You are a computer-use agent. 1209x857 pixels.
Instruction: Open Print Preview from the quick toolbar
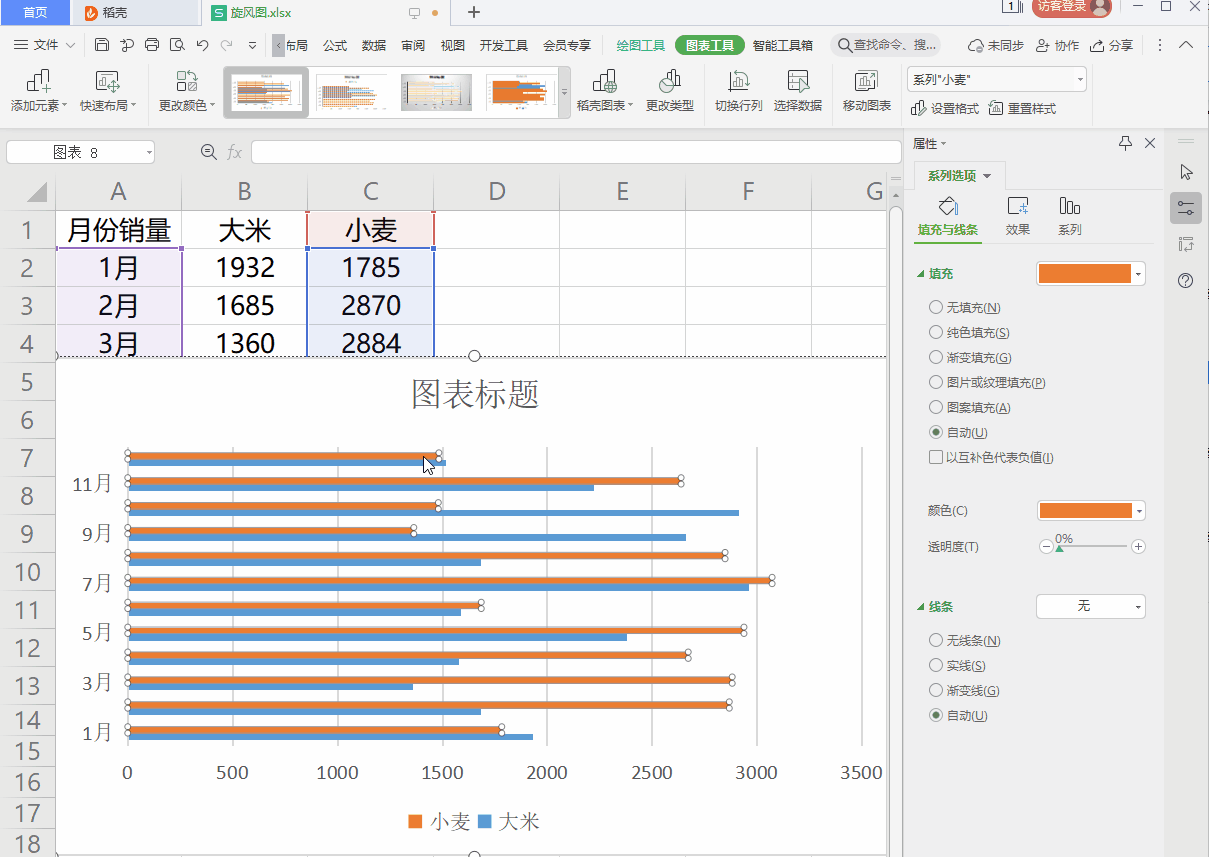pos(177,45)
